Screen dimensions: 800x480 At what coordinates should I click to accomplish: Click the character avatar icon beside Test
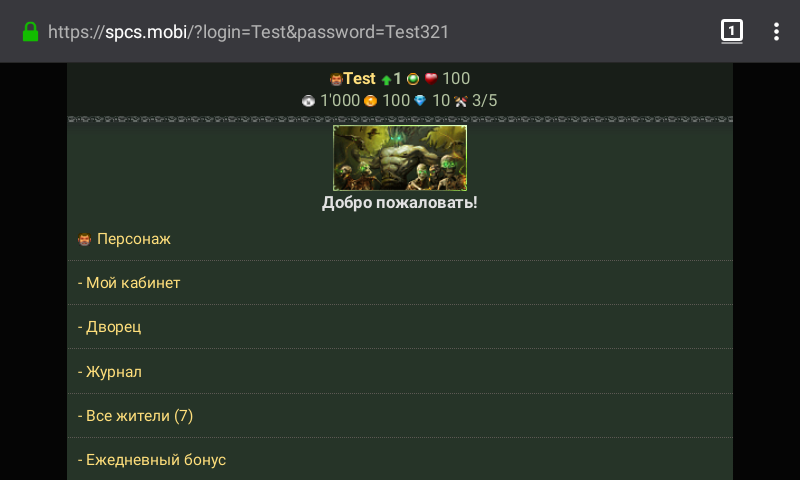pos(336,79)
